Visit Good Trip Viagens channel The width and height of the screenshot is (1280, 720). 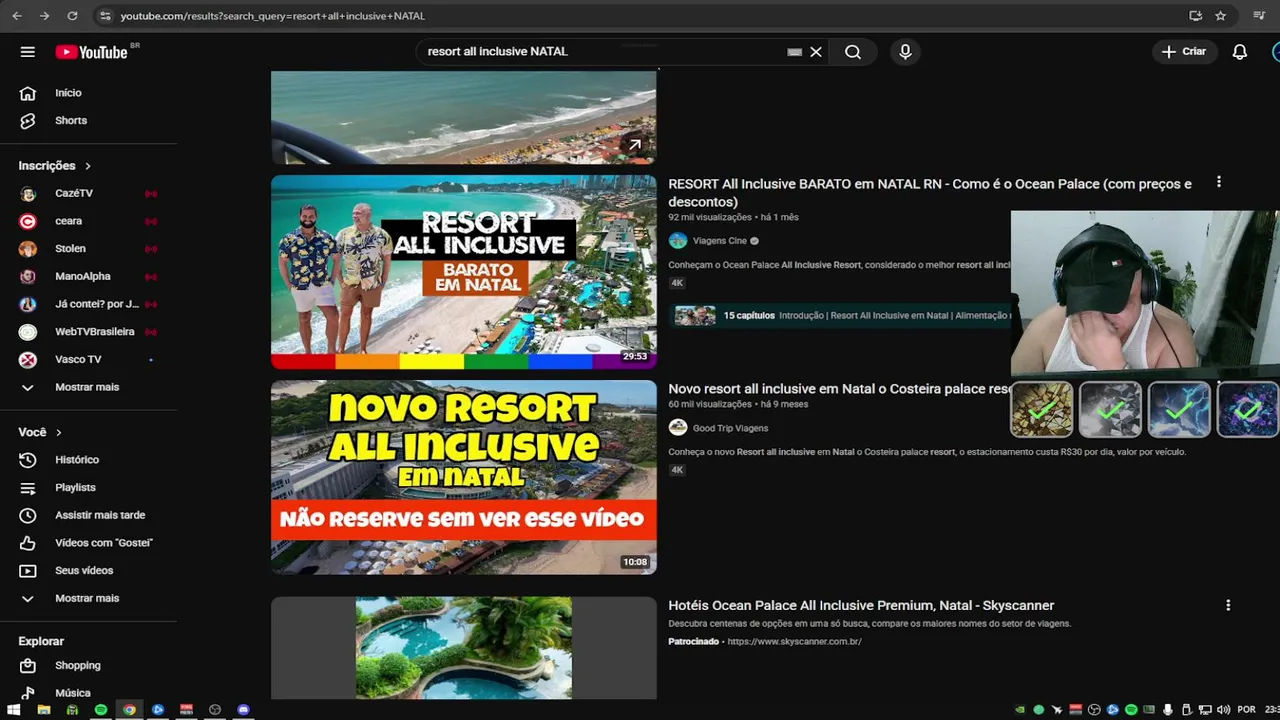tap(730, 428)
